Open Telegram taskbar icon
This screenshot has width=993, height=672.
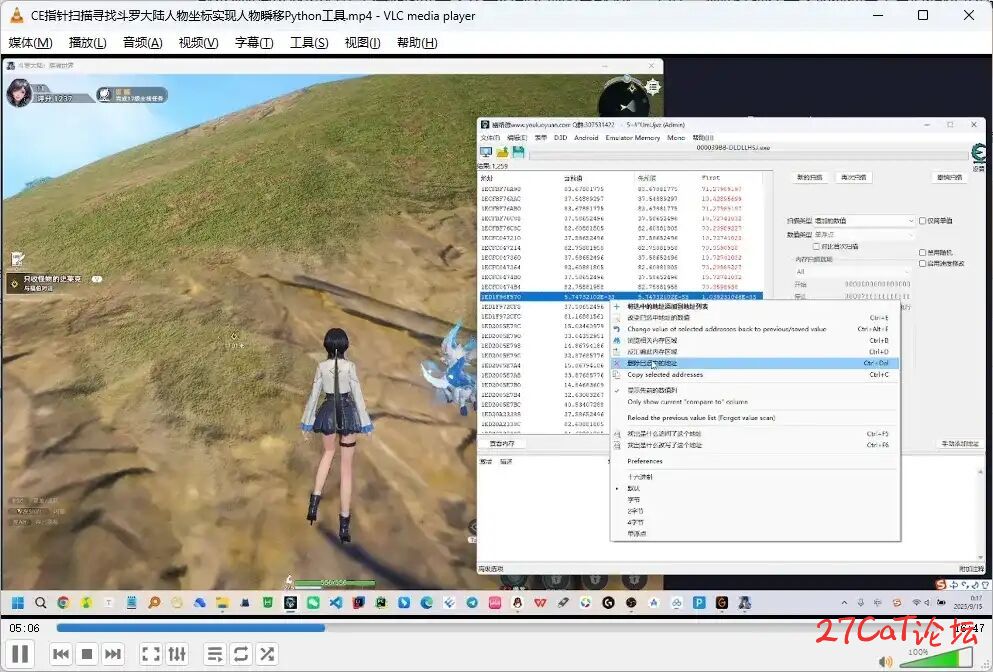[x=472, y=602]
